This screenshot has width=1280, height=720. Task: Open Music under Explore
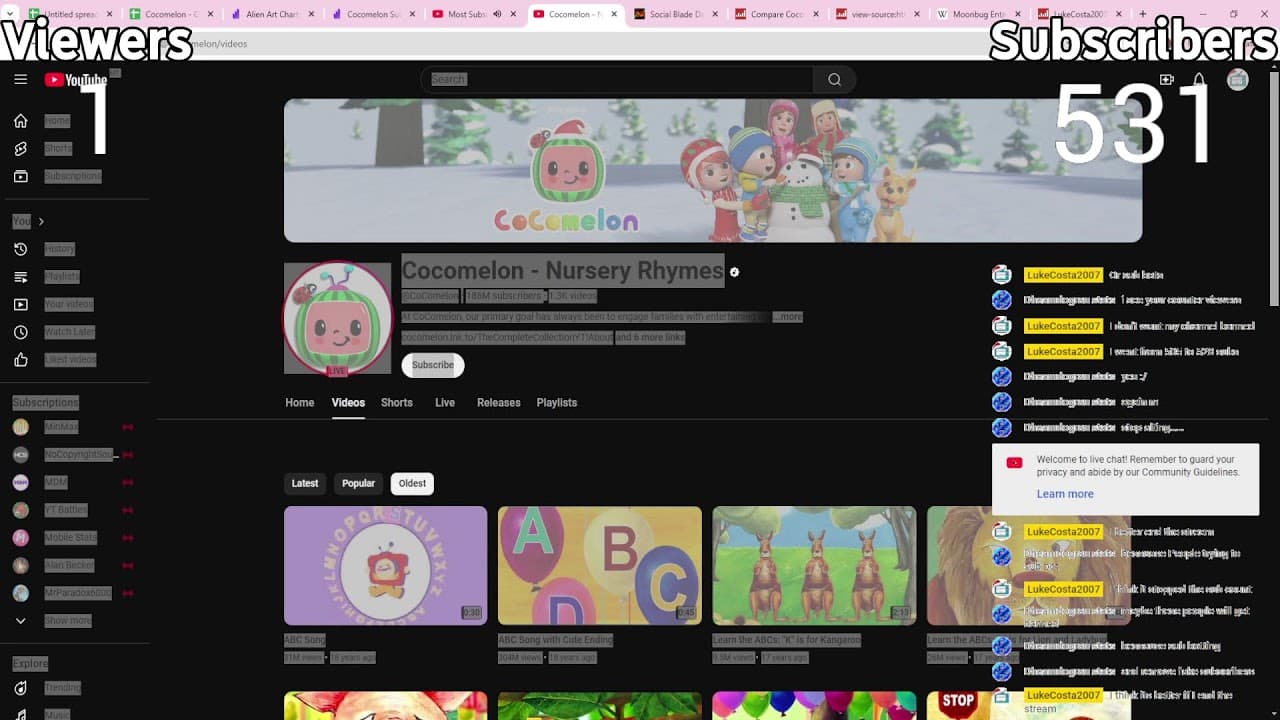pyautogui.click(x=57, y=715)
